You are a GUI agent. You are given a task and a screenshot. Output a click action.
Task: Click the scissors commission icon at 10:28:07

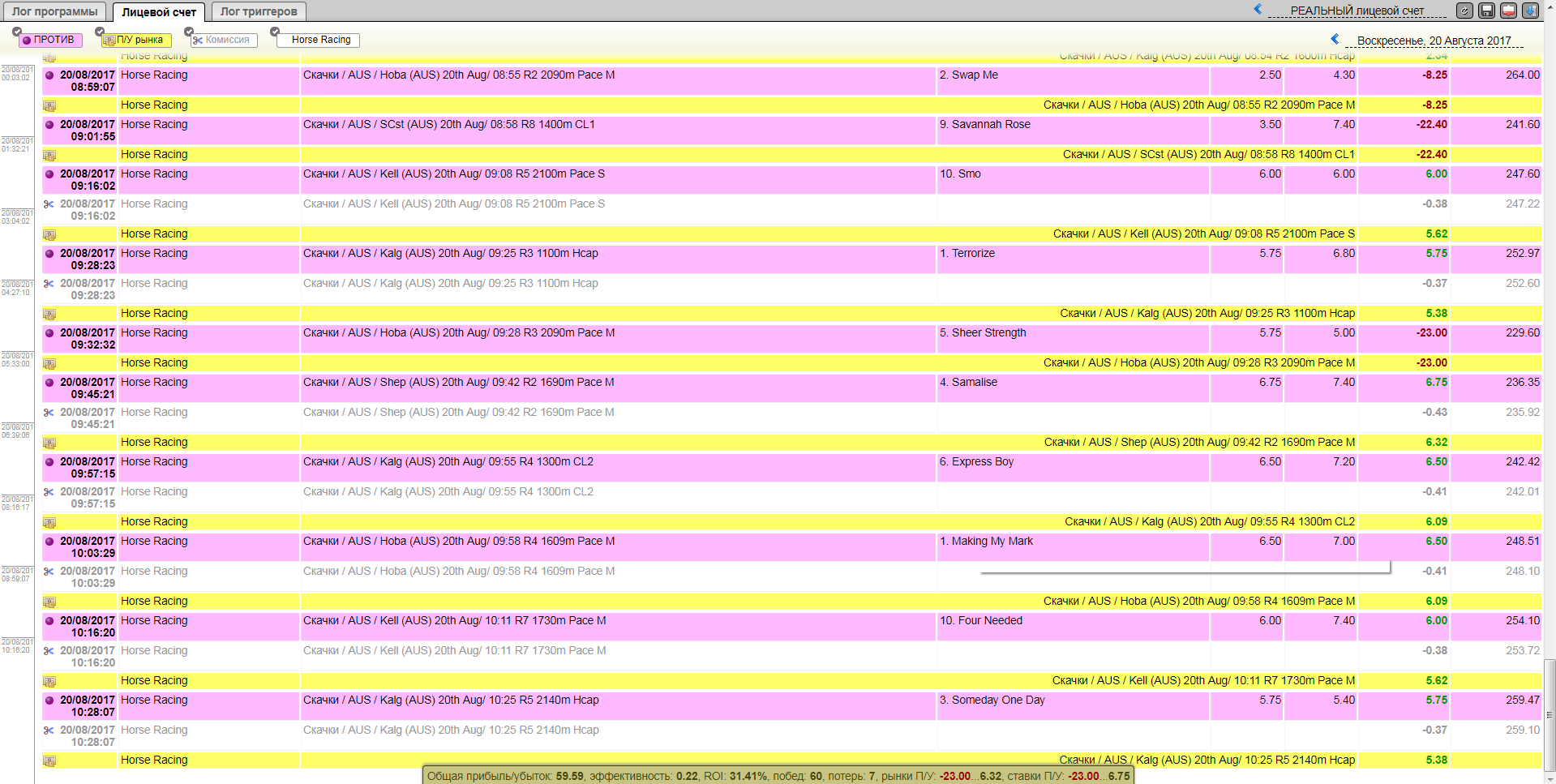click(49, 730)
